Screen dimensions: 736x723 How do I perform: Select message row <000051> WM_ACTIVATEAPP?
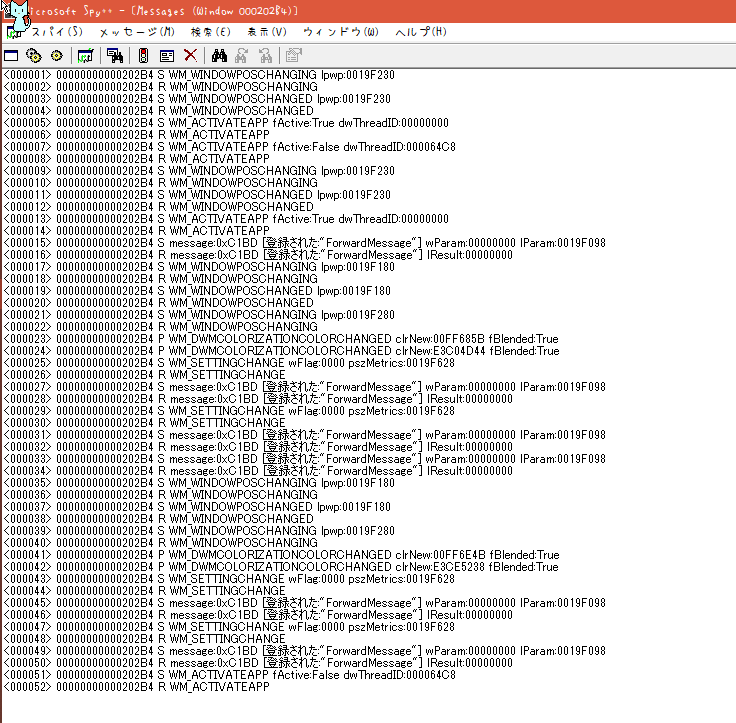click(230, 675)
